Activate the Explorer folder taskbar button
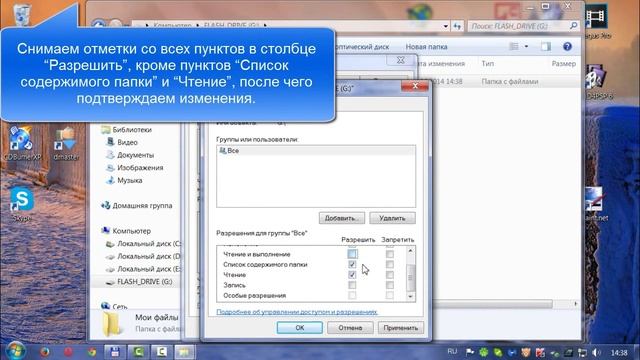 pyautogui.click(x=185, y=351)
